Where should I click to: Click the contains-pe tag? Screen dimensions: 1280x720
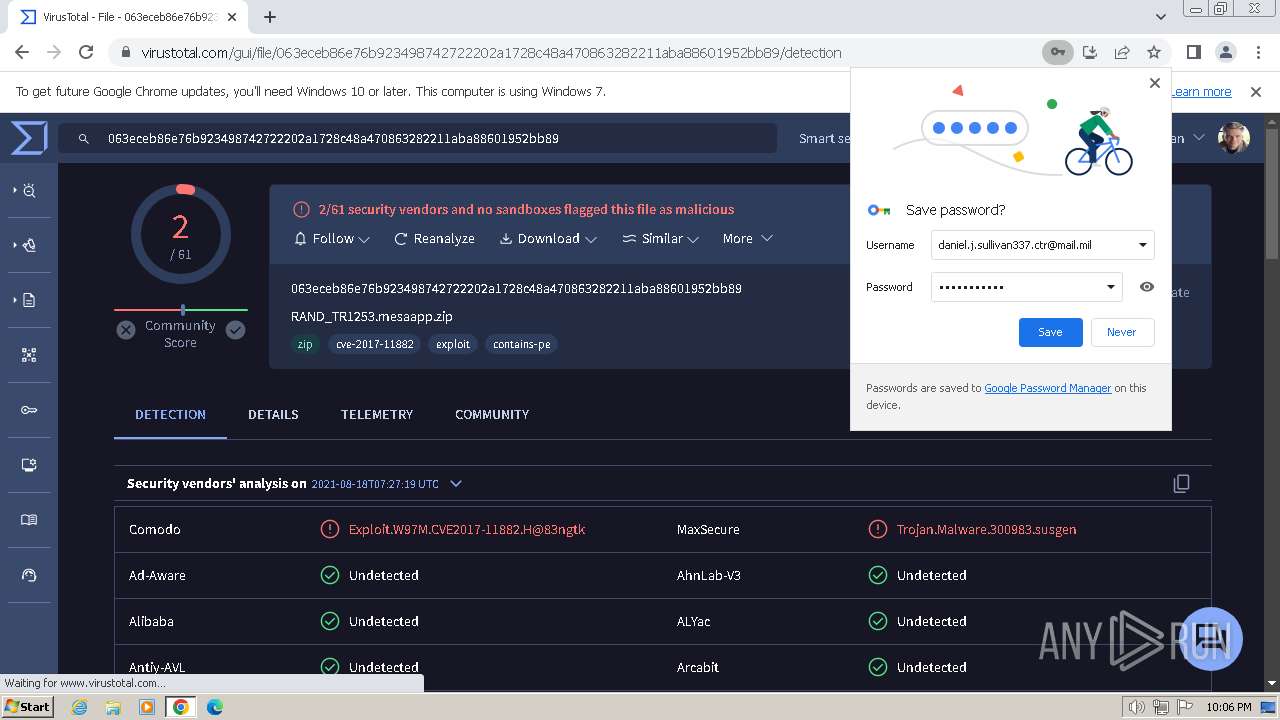(x=522, y=344)
